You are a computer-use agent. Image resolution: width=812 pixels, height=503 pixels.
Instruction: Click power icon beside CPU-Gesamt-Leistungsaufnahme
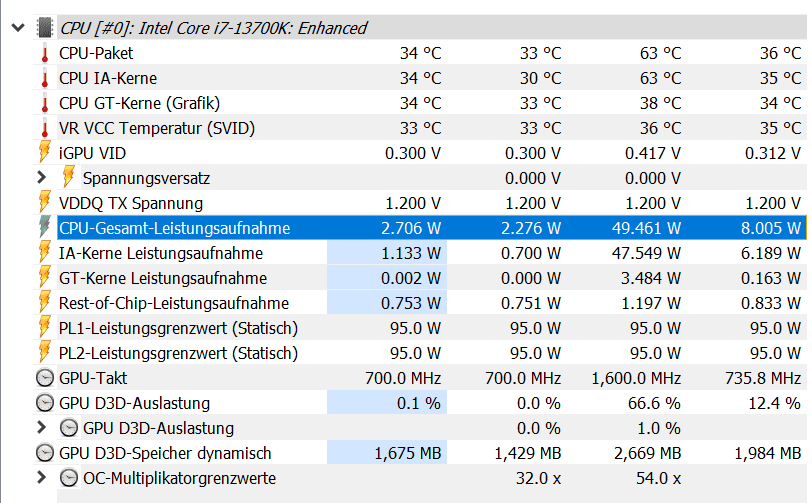click(x=45, y=227)
